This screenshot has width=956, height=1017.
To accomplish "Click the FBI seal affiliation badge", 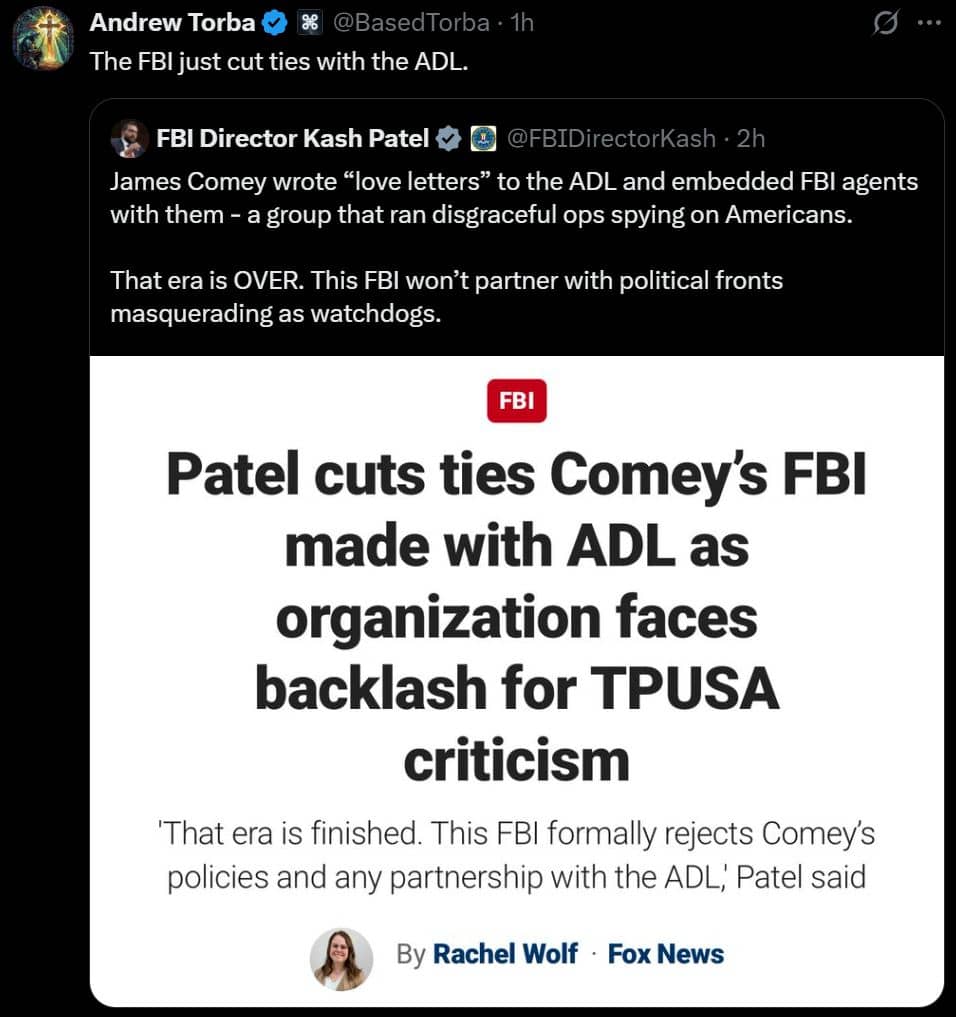I will coord(484,139).
